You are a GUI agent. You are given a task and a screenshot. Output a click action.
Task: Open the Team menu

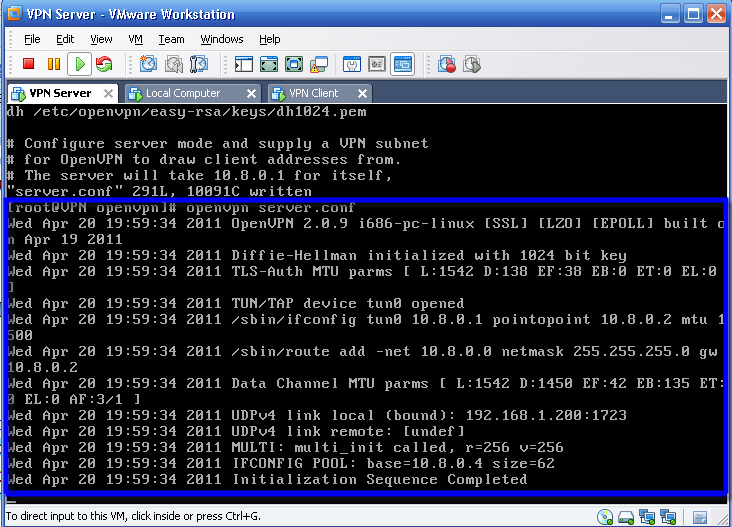tap(171, 39)
